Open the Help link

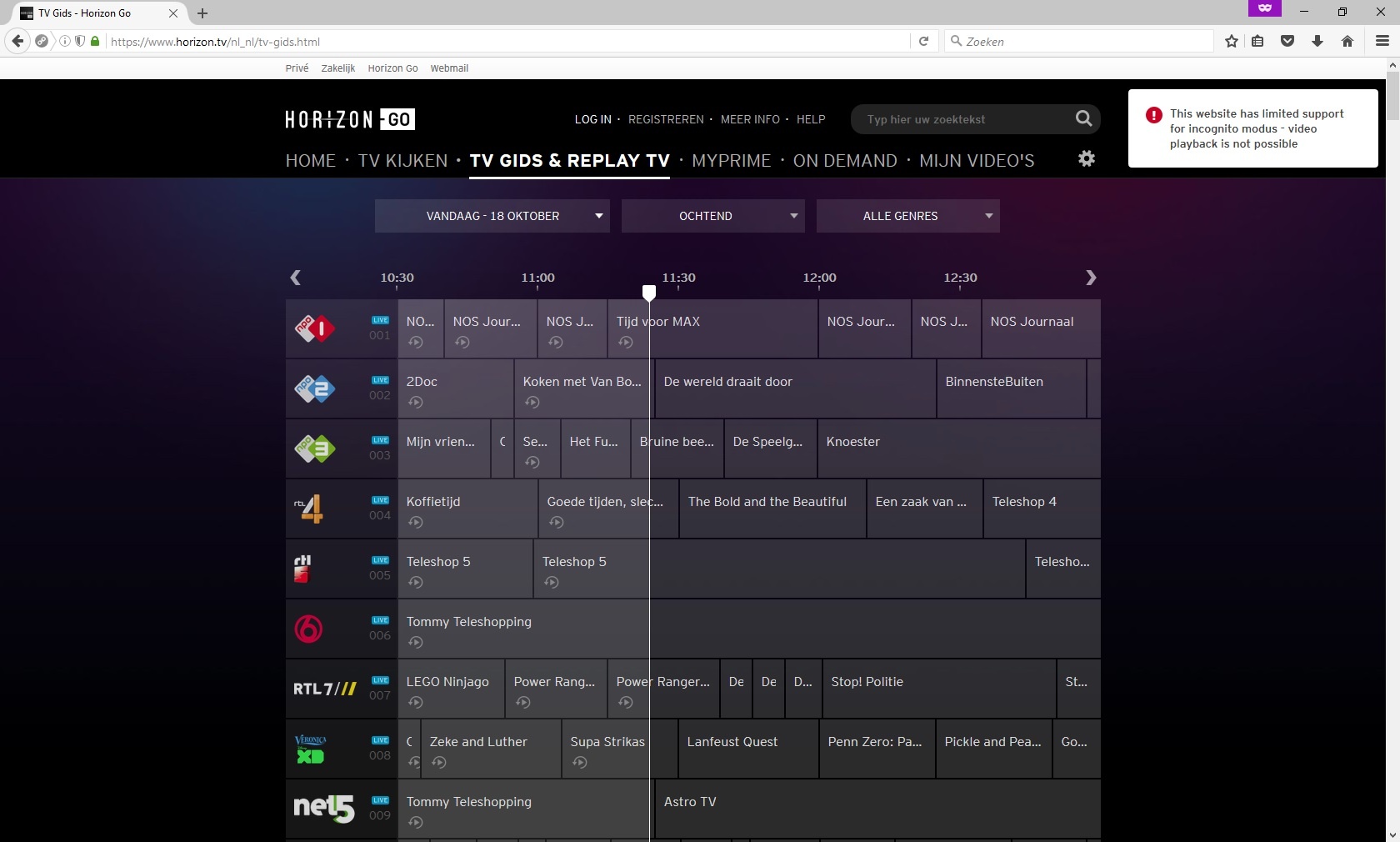811,119
